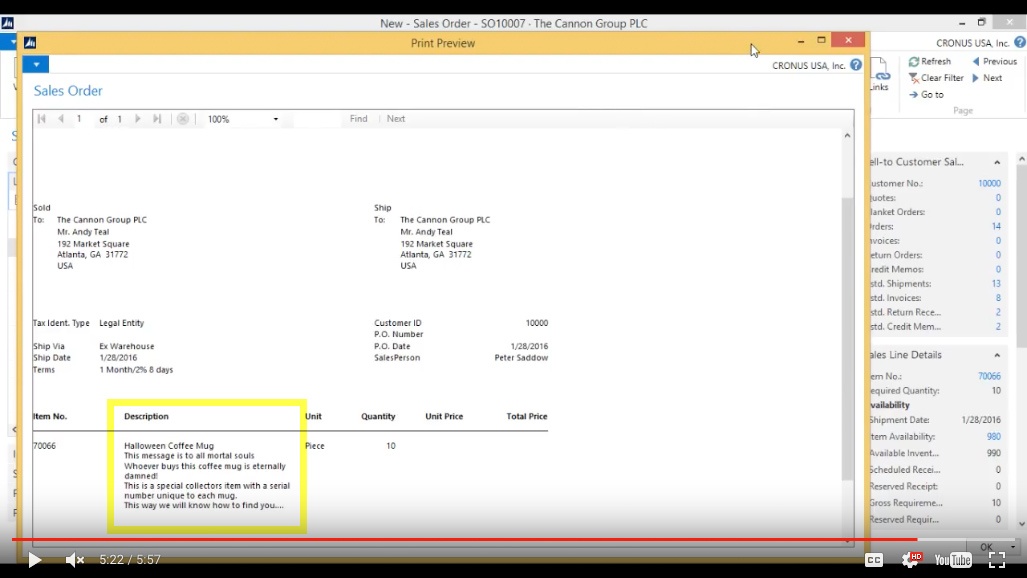Image resolution: width=1027 pixels, height=578 pixels.
Task: Go to next page in print preview
Action: click(138, 119)
